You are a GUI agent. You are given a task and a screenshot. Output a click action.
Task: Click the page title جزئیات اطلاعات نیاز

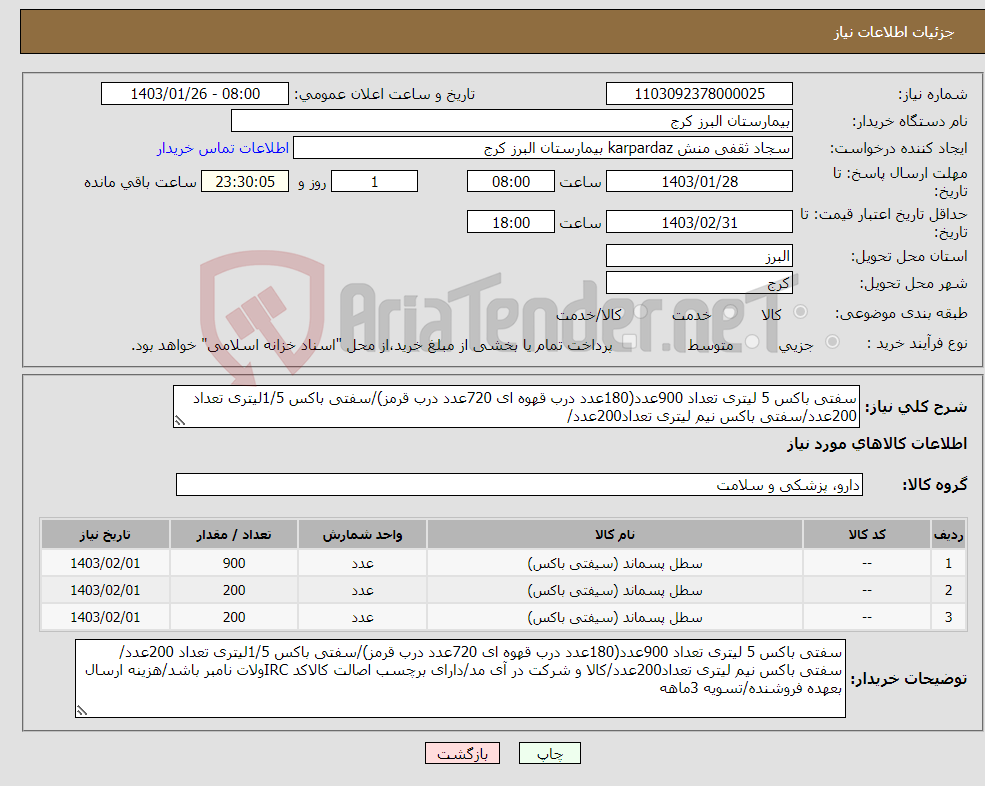(893, 32)
